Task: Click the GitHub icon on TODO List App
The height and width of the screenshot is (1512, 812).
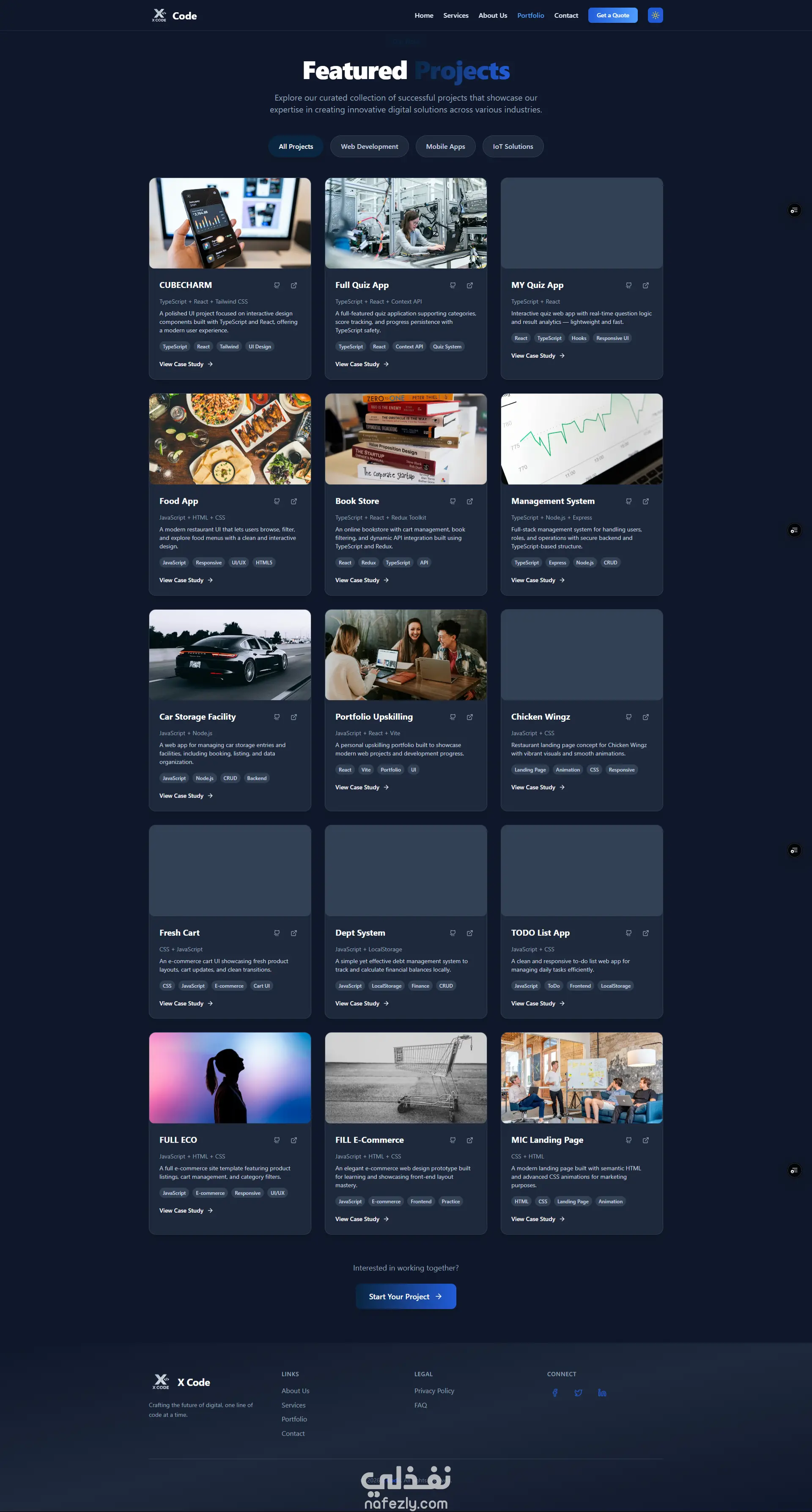Action: [628, 933]
